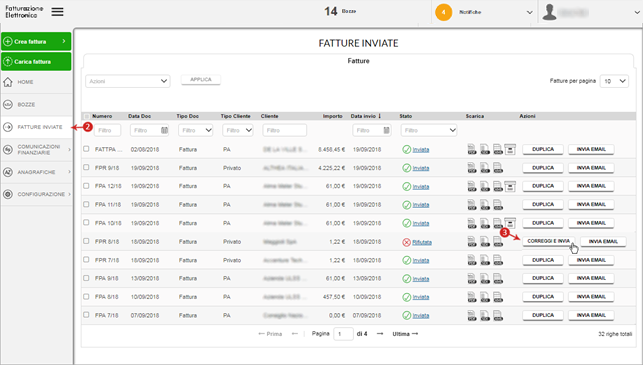Open calendar picker in Data Doc filter
Screen dimensions: 643x365
[x=164, y=130]
